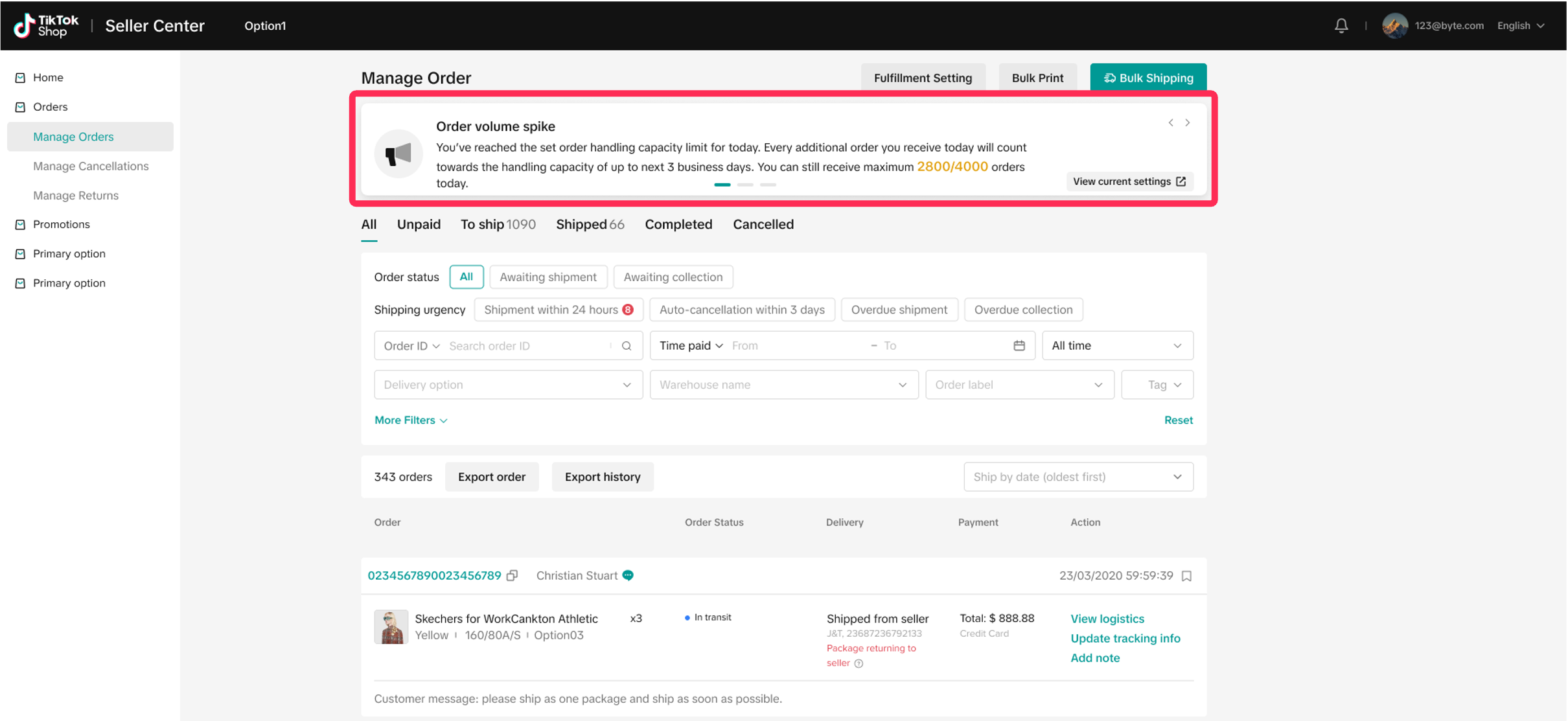This screenshot has width=1568, height=721.
Task: Click the Bulk Shipping button
Action: coord(1147,78)
